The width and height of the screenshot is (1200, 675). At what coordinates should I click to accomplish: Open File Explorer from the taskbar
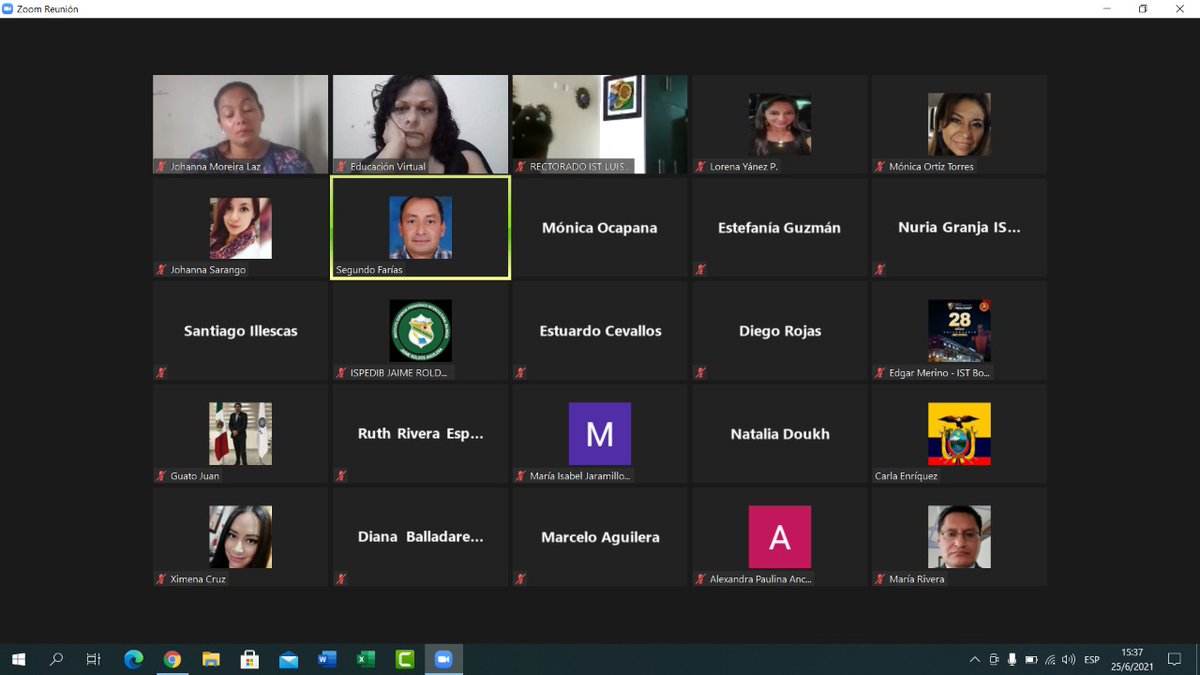pyautogui.click(x=211, y=659)
